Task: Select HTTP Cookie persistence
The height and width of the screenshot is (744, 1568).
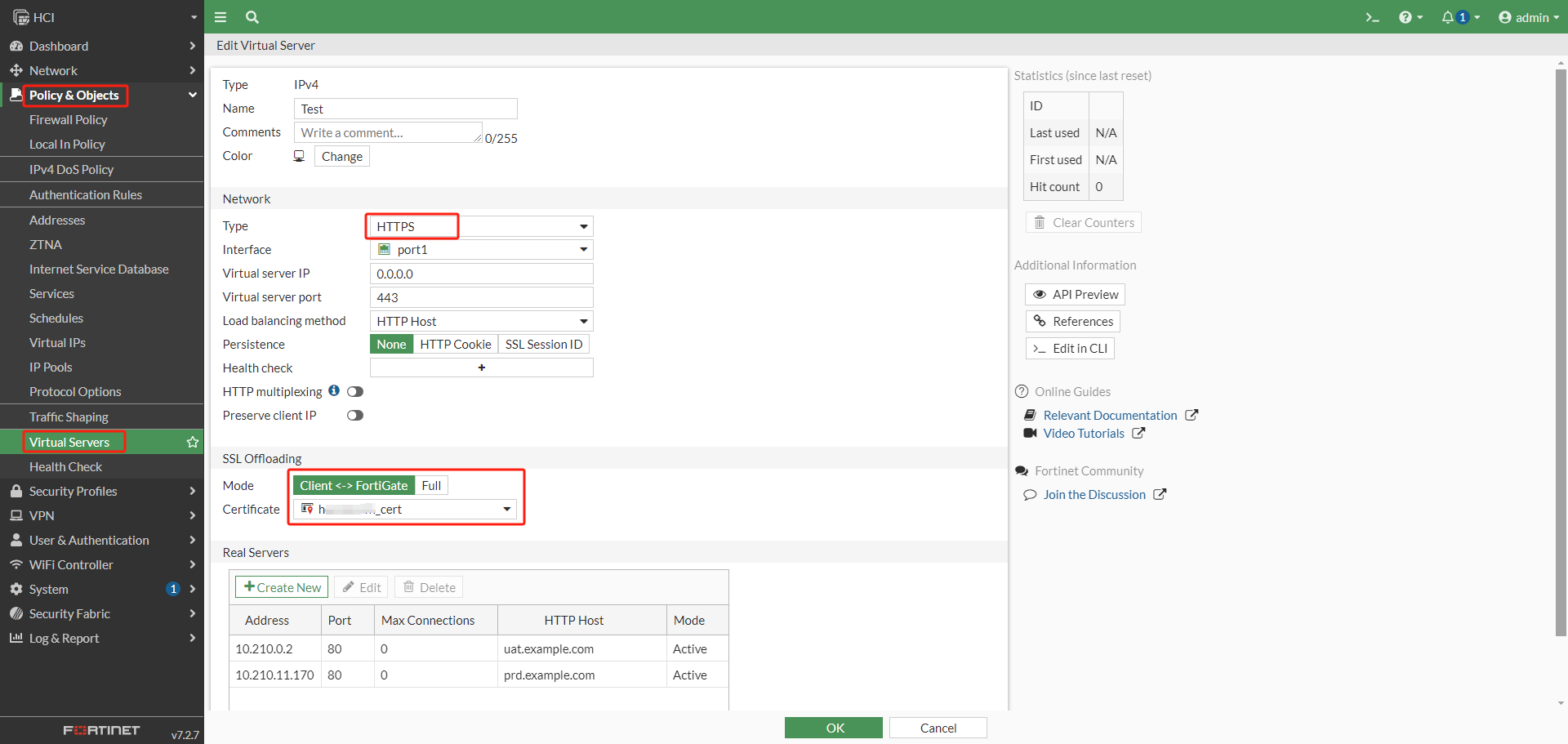Action: pos(455,344)
